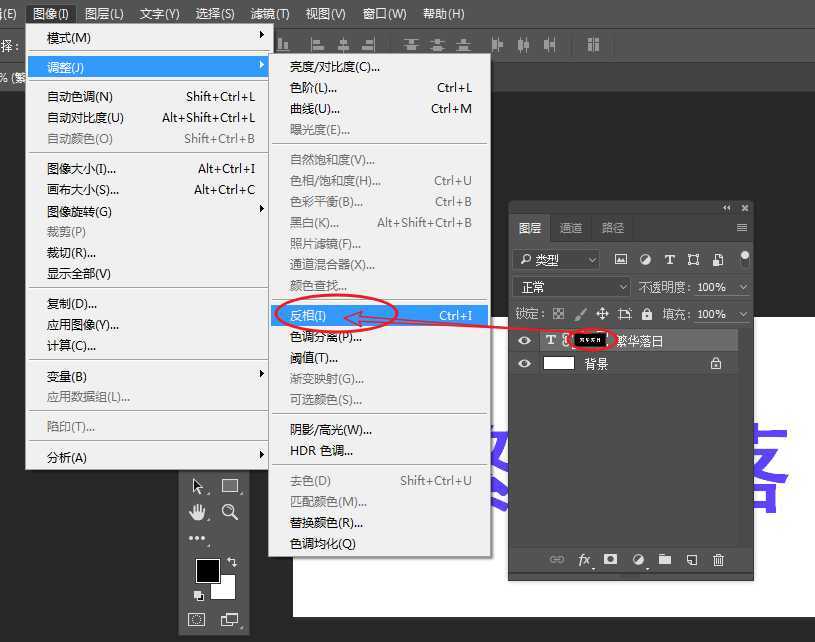Click the black foreground color swatch
The image size is (815, 642).
point(207,570)
